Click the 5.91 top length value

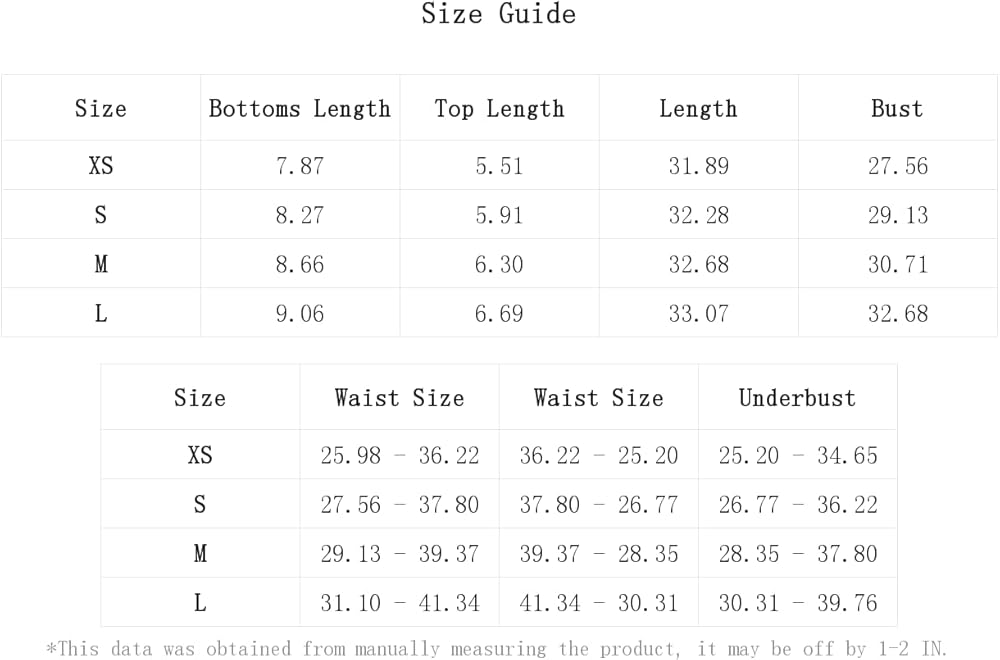click(499, 215)
